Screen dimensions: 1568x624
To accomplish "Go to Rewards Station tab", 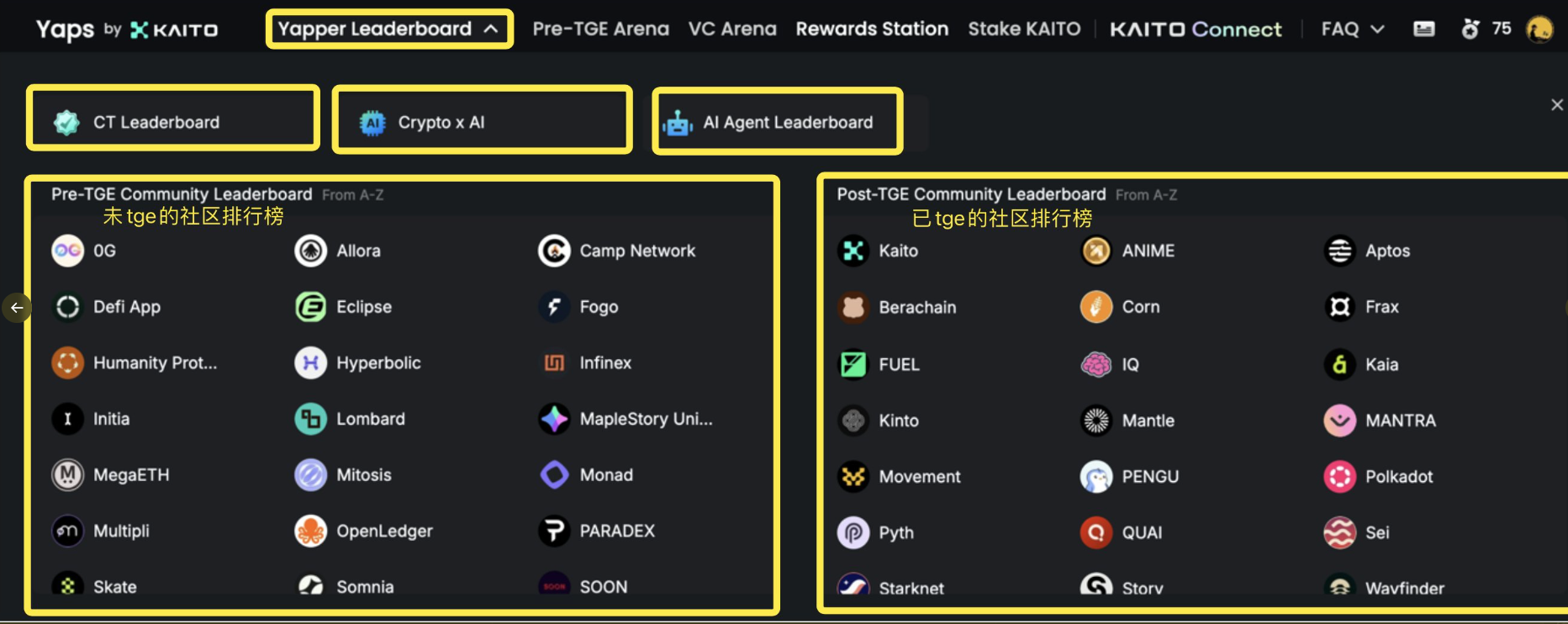I will pyautogui.click(x=872, y=29).
